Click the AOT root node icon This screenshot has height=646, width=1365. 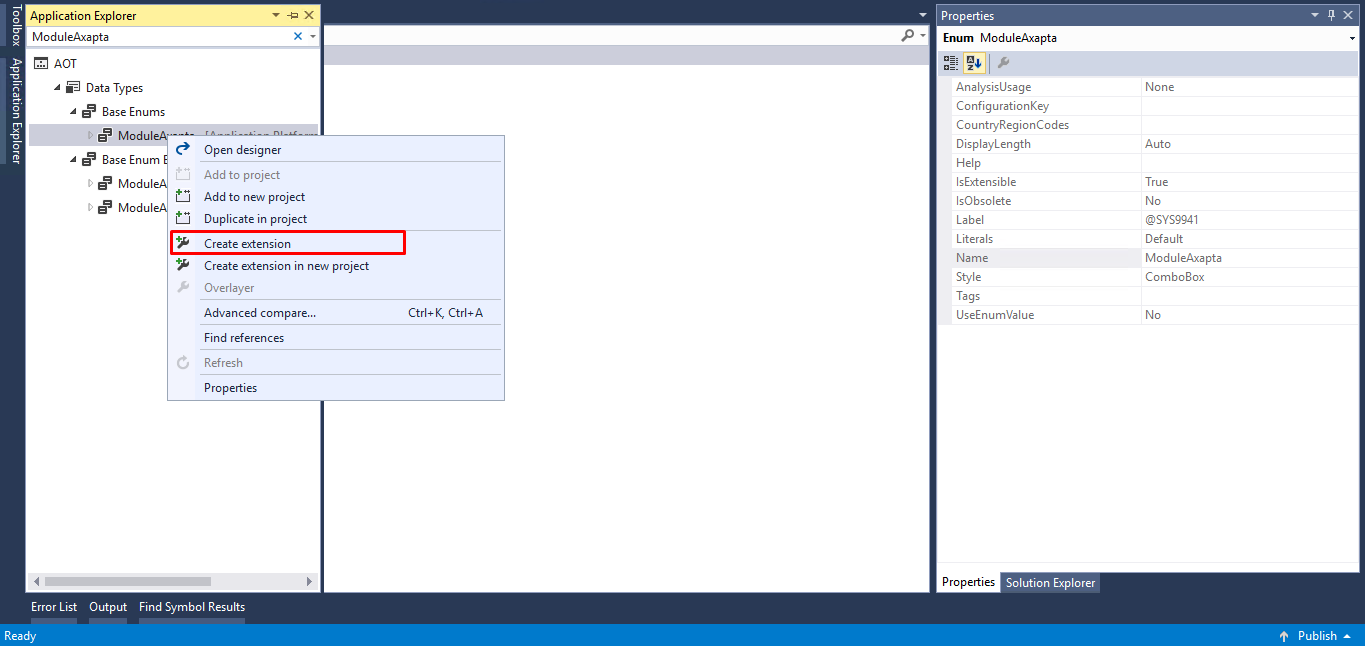click(41, 64)
